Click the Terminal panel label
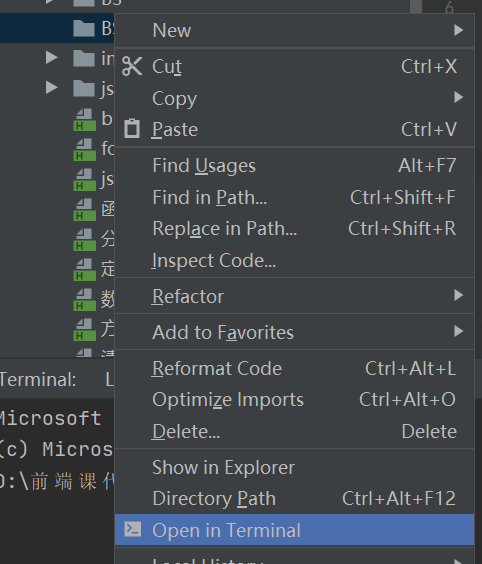This screenshot has width=482, height=564. click(x=38, y=379)
